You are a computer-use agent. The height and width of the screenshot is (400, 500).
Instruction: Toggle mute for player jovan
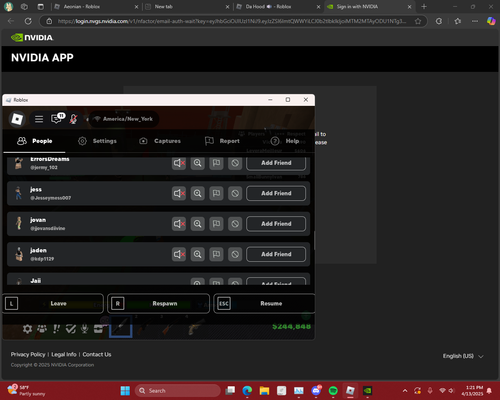(x=179, y=224)
